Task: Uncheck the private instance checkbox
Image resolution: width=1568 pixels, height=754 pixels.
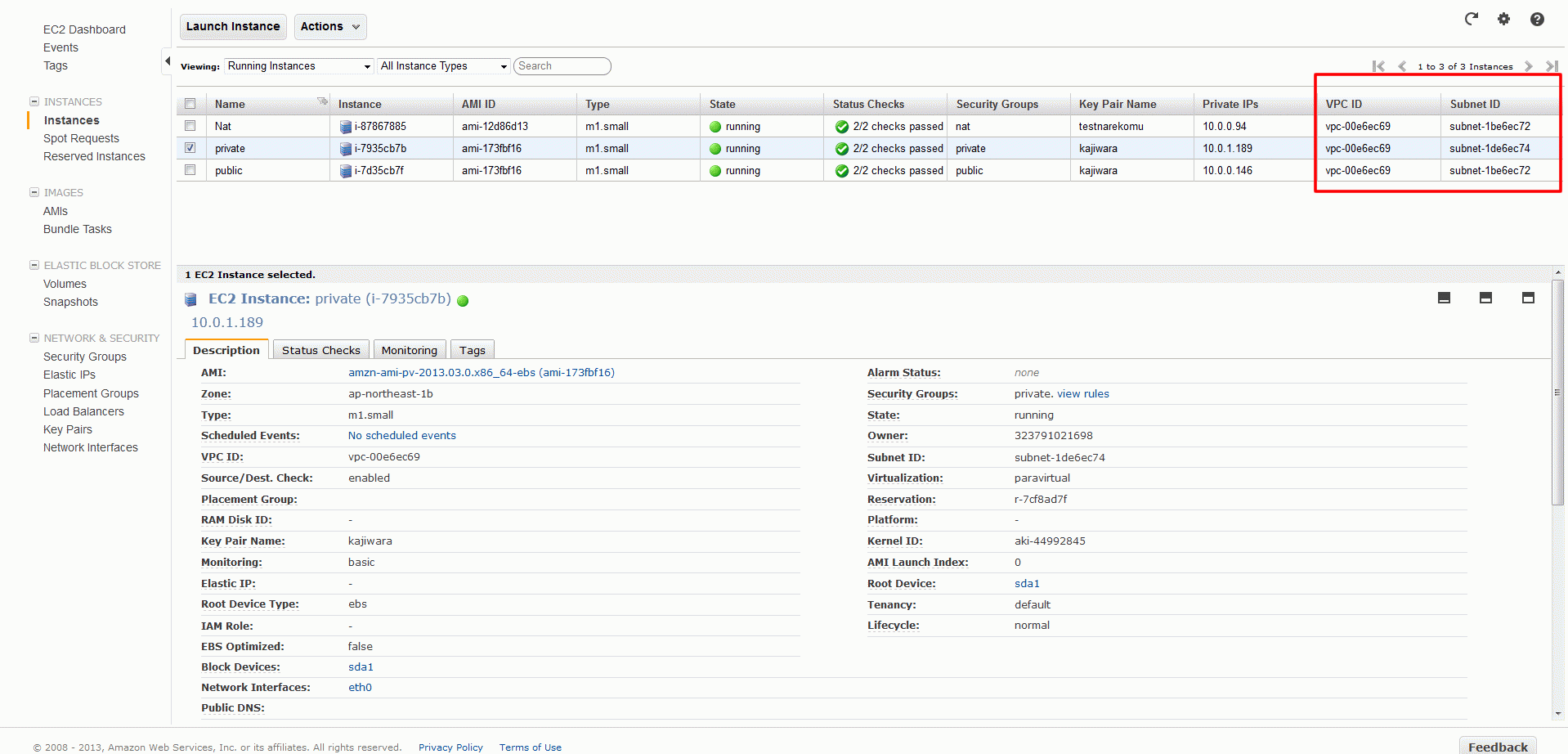Action: point(190,148)
